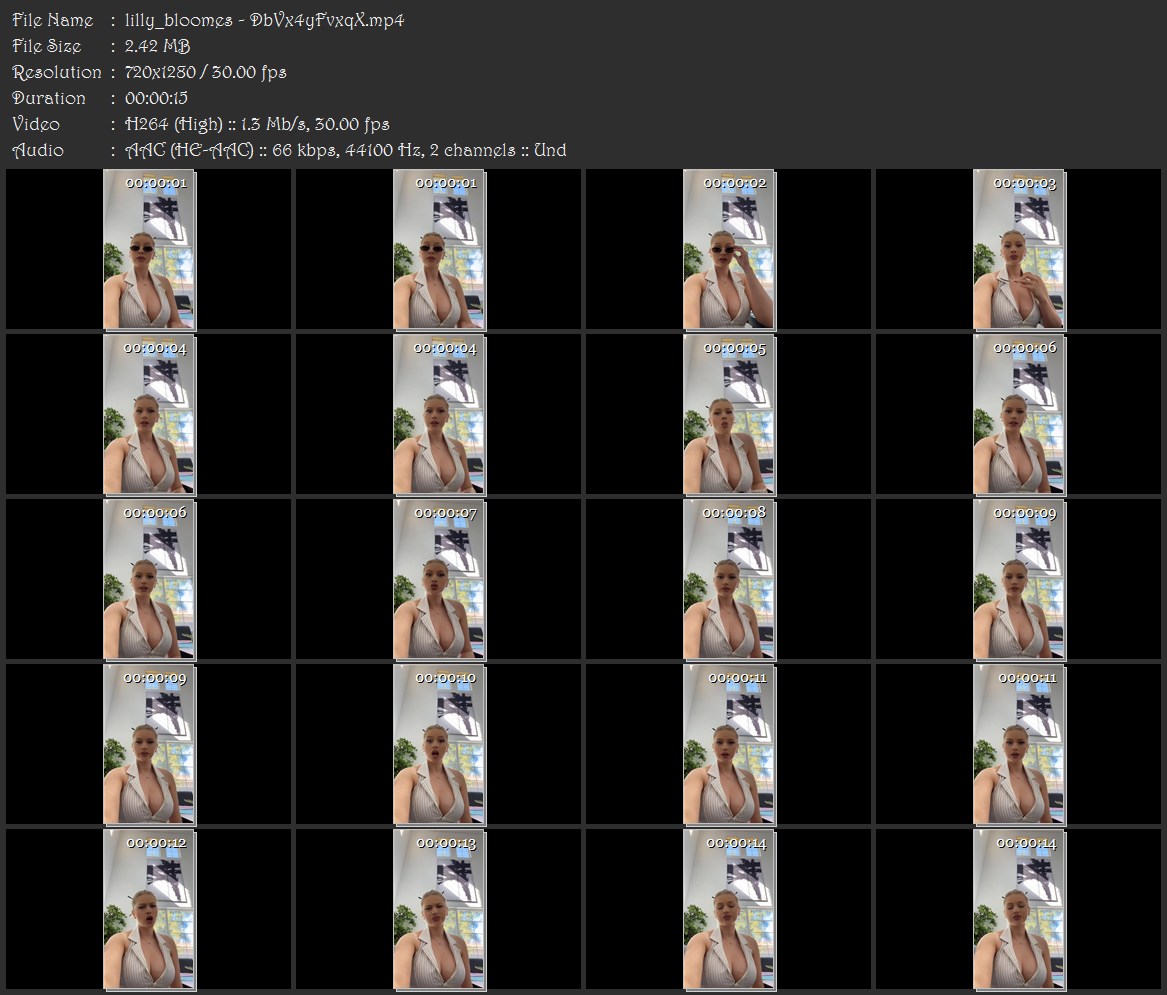Click the "File Name" label
Screen dimensions: 1167x995
53,20
